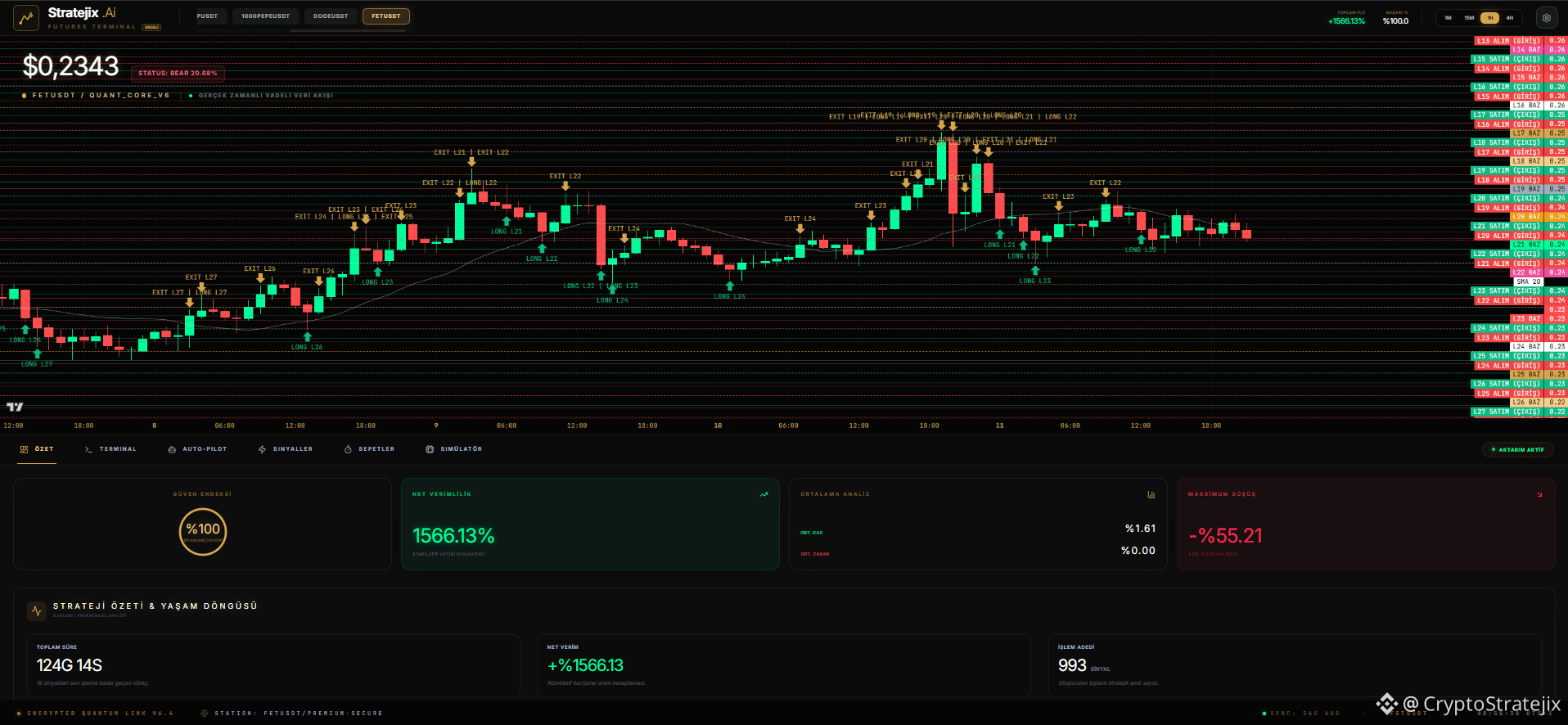Click the Stratejix Ai chart logo icon
1568x725 pixels.
[x=26, y=18]
